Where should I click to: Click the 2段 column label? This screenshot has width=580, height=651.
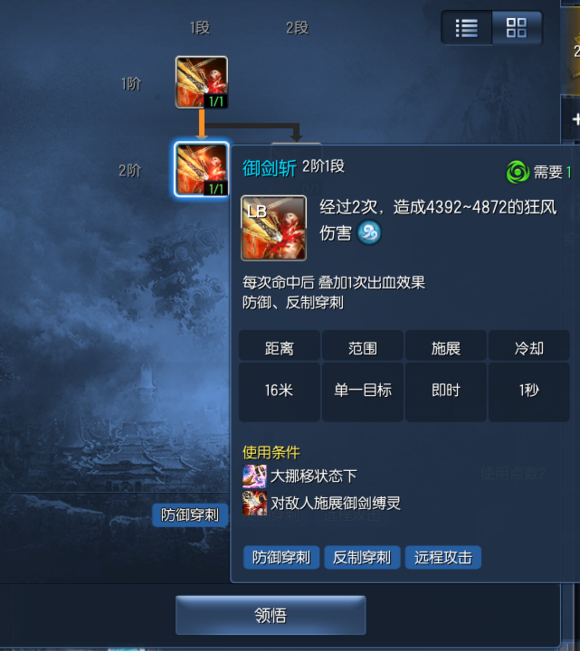coord(297,28)
